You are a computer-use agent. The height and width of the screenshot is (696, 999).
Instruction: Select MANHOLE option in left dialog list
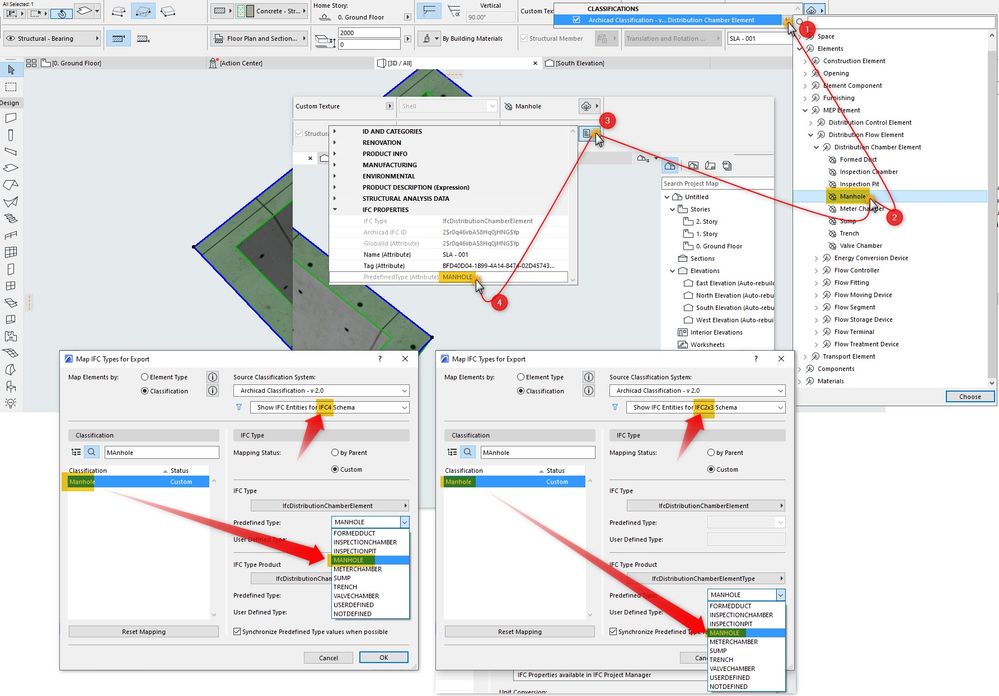coord(370,560)
